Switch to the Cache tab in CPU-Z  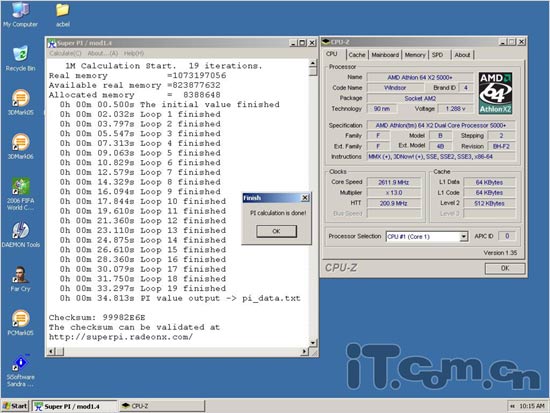click(357, 55)
